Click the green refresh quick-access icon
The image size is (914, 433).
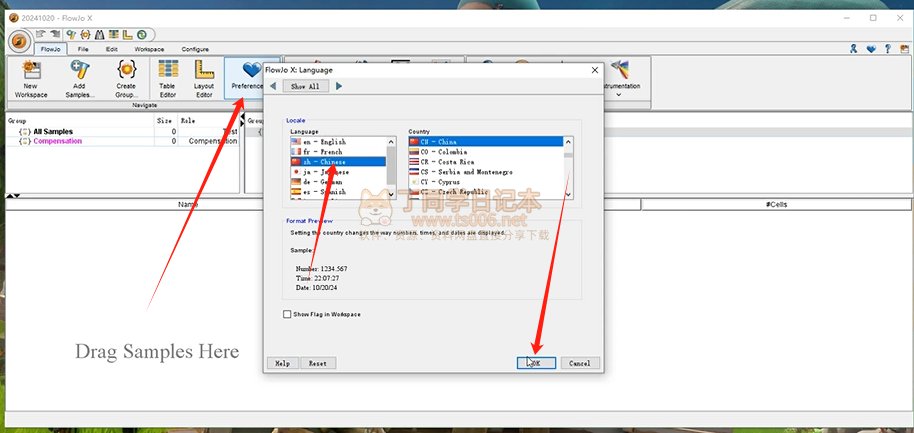point(141,34)
